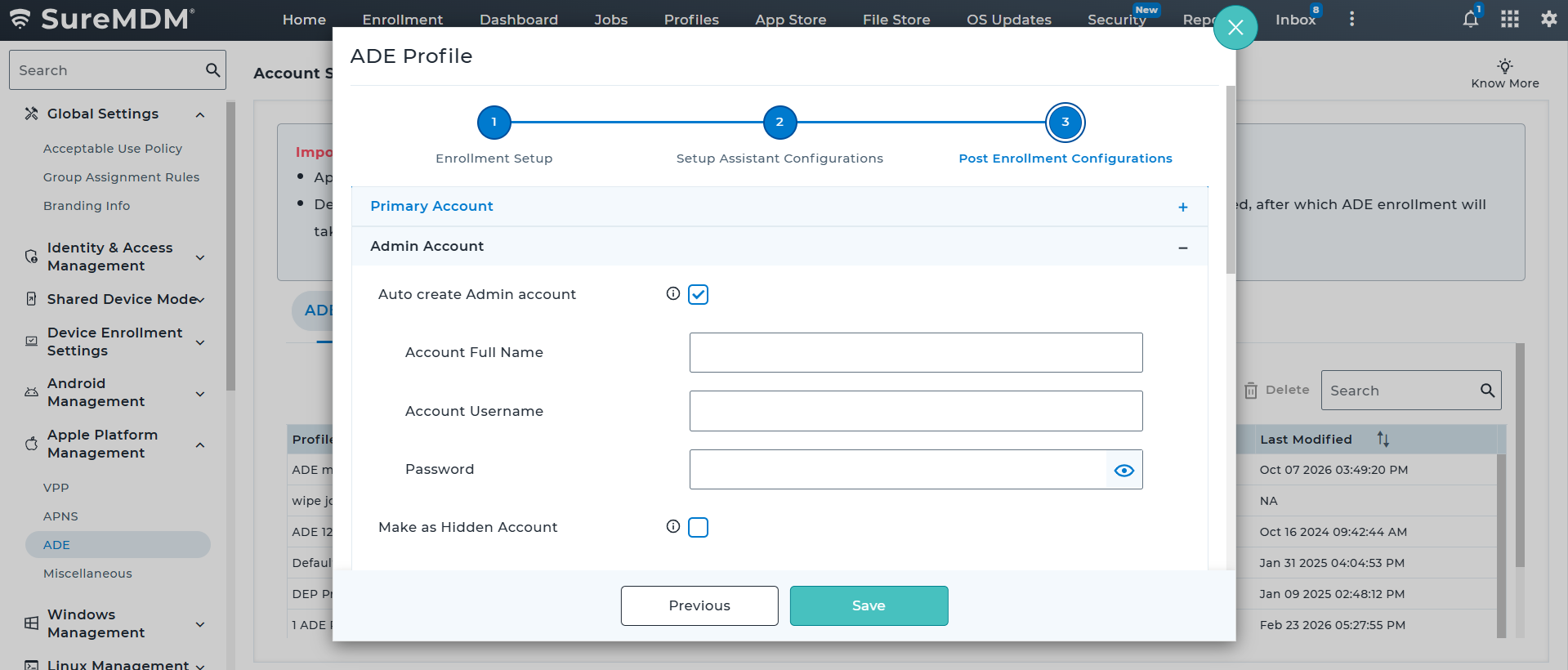Uncheck Auto create Admin account
The image size is (1568, 670).
[x=698, y=294]
